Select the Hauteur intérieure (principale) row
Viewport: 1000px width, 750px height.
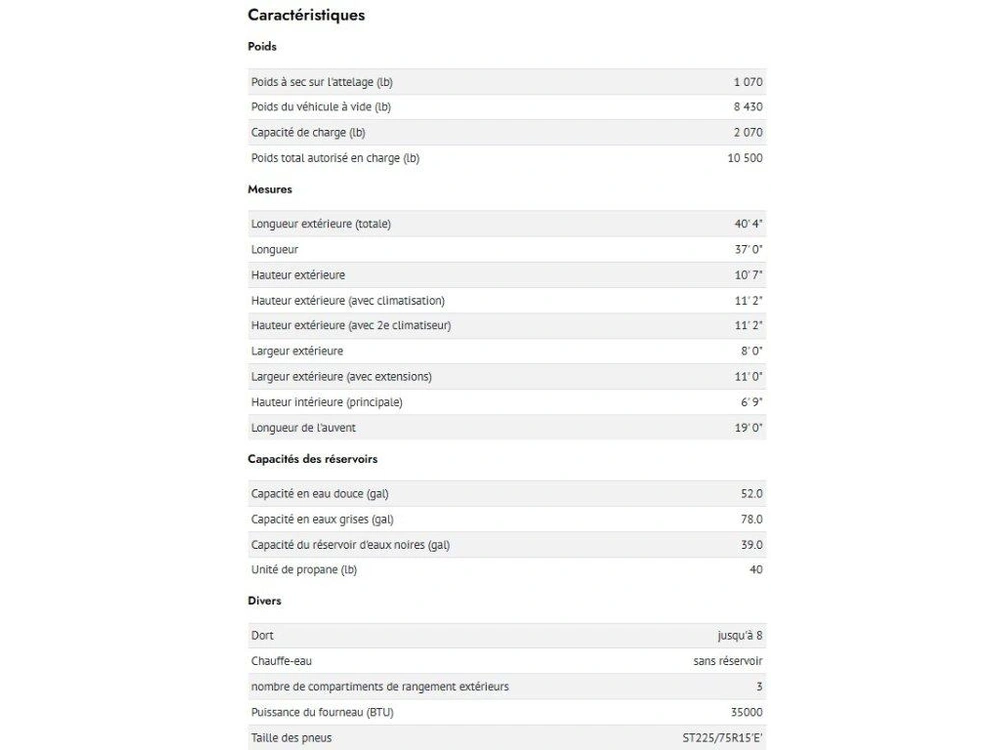[x=507, y=402]
